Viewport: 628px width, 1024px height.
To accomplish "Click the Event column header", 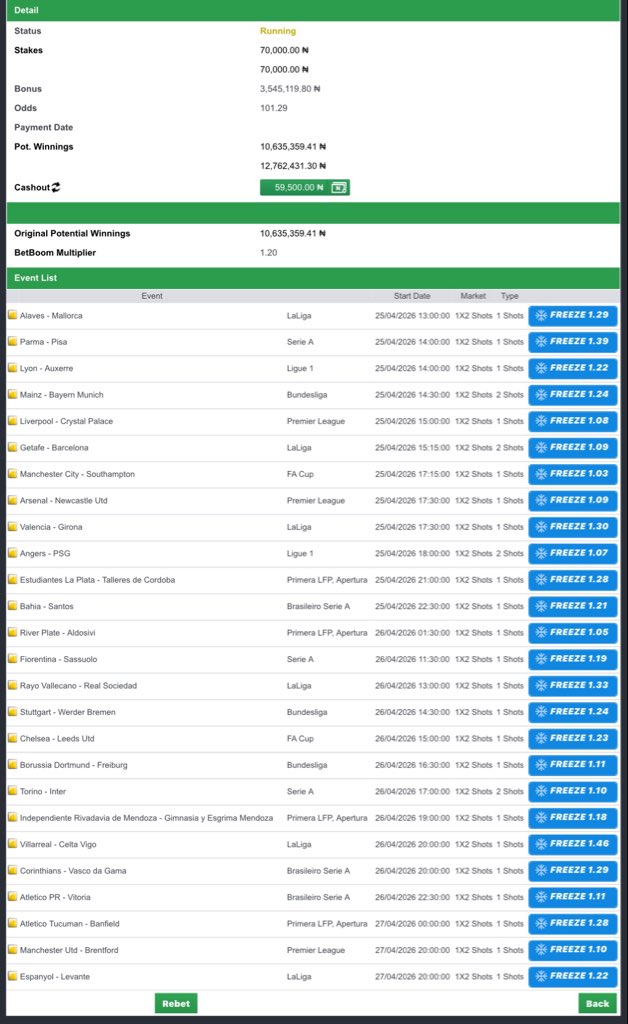I will (x=151, y=296).
